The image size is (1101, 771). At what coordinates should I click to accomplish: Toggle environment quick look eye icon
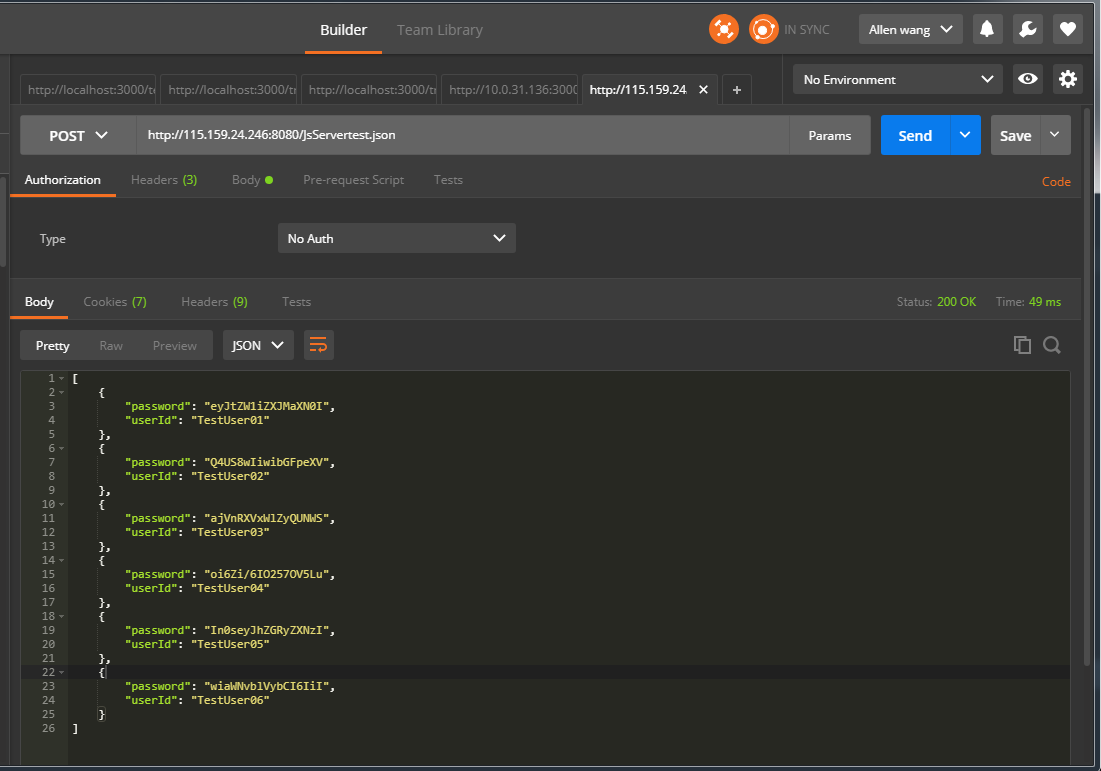[x=1028, y=79]
